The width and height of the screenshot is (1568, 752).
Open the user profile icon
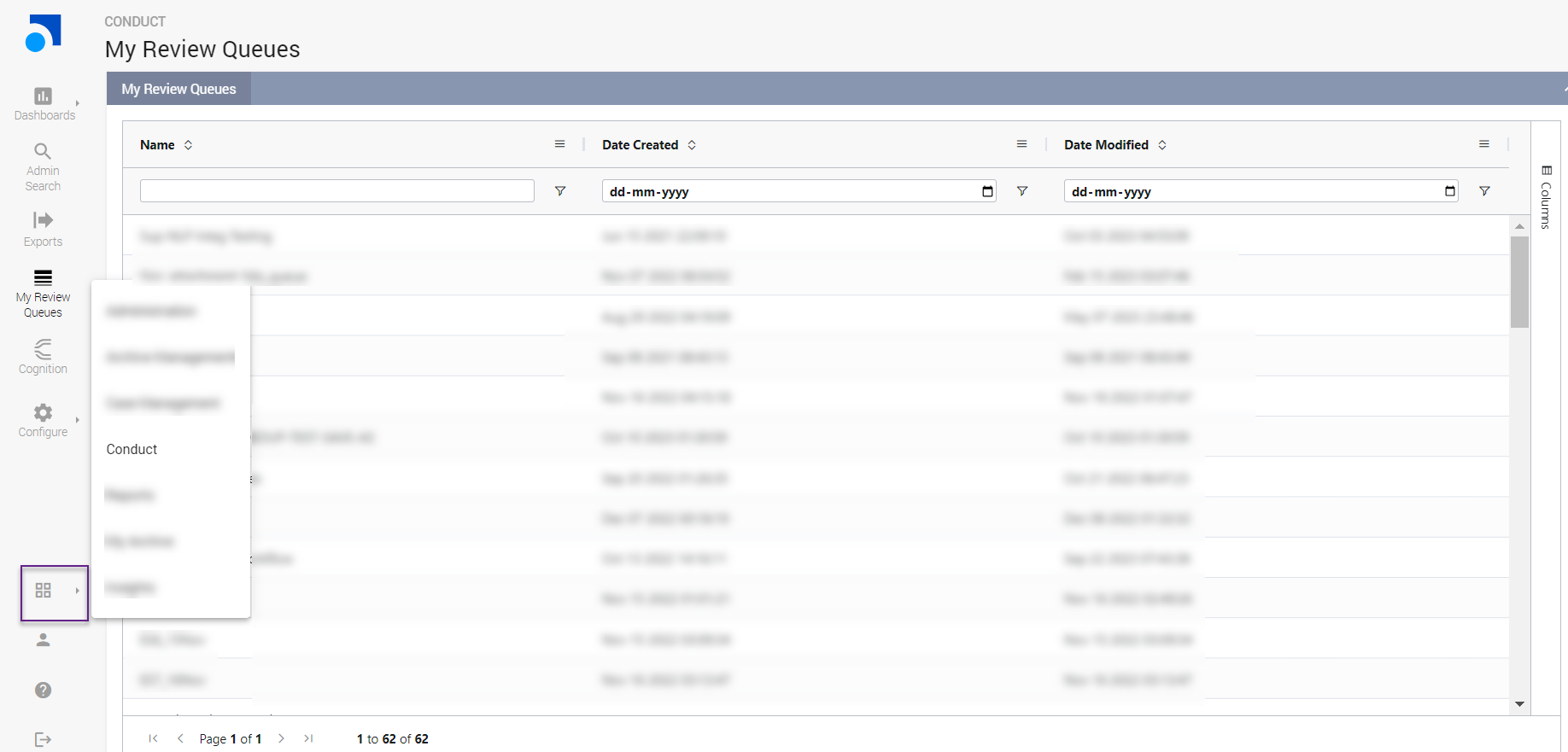coord(43,640)
